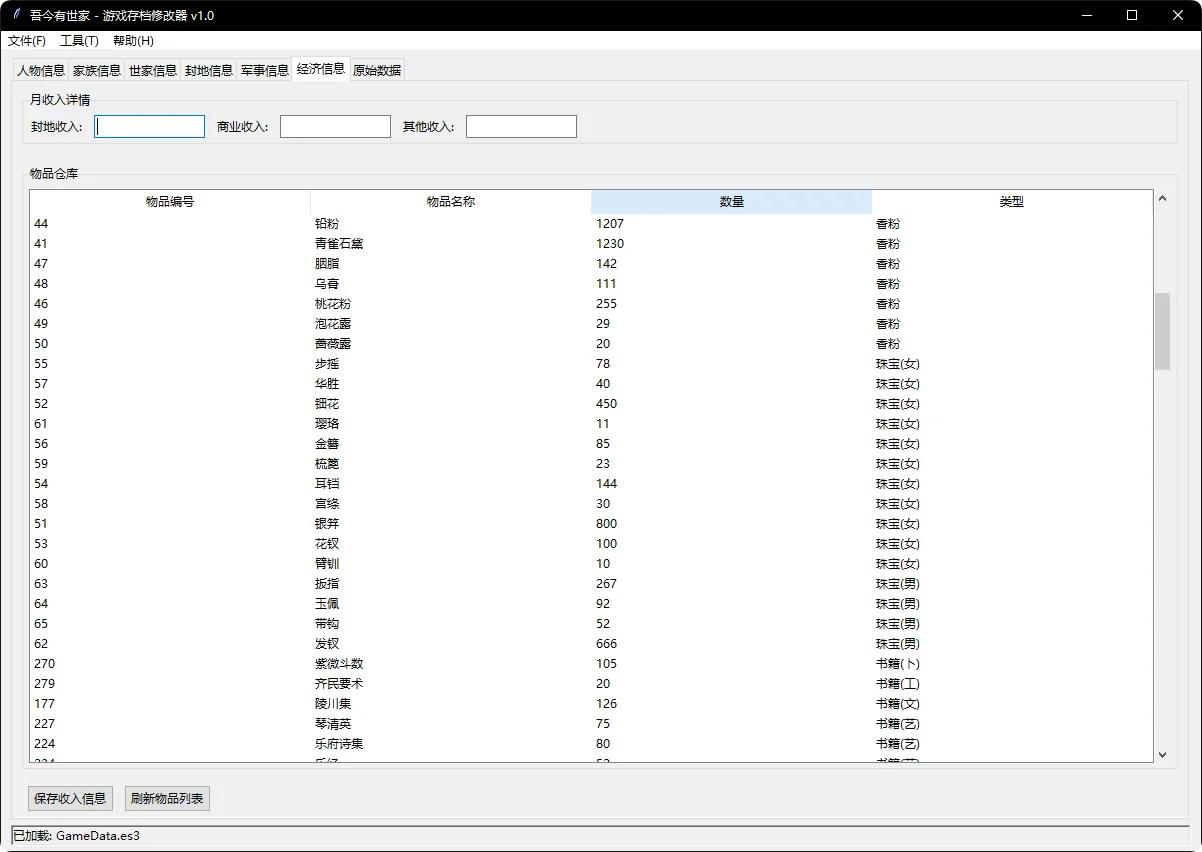Select the 胭脂 item row
Screen dimensions: 1202x852
(591, 263)
